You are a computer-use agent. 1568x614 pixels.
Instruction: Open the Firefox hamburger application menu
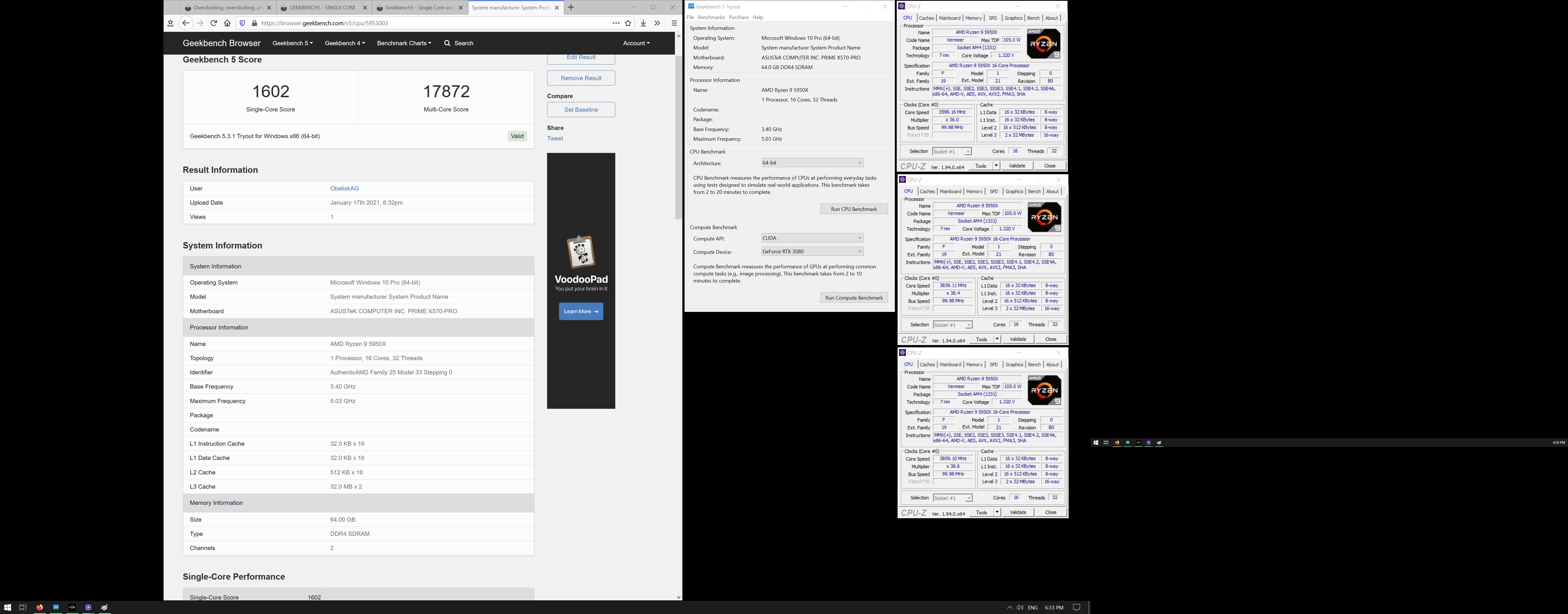674,23
